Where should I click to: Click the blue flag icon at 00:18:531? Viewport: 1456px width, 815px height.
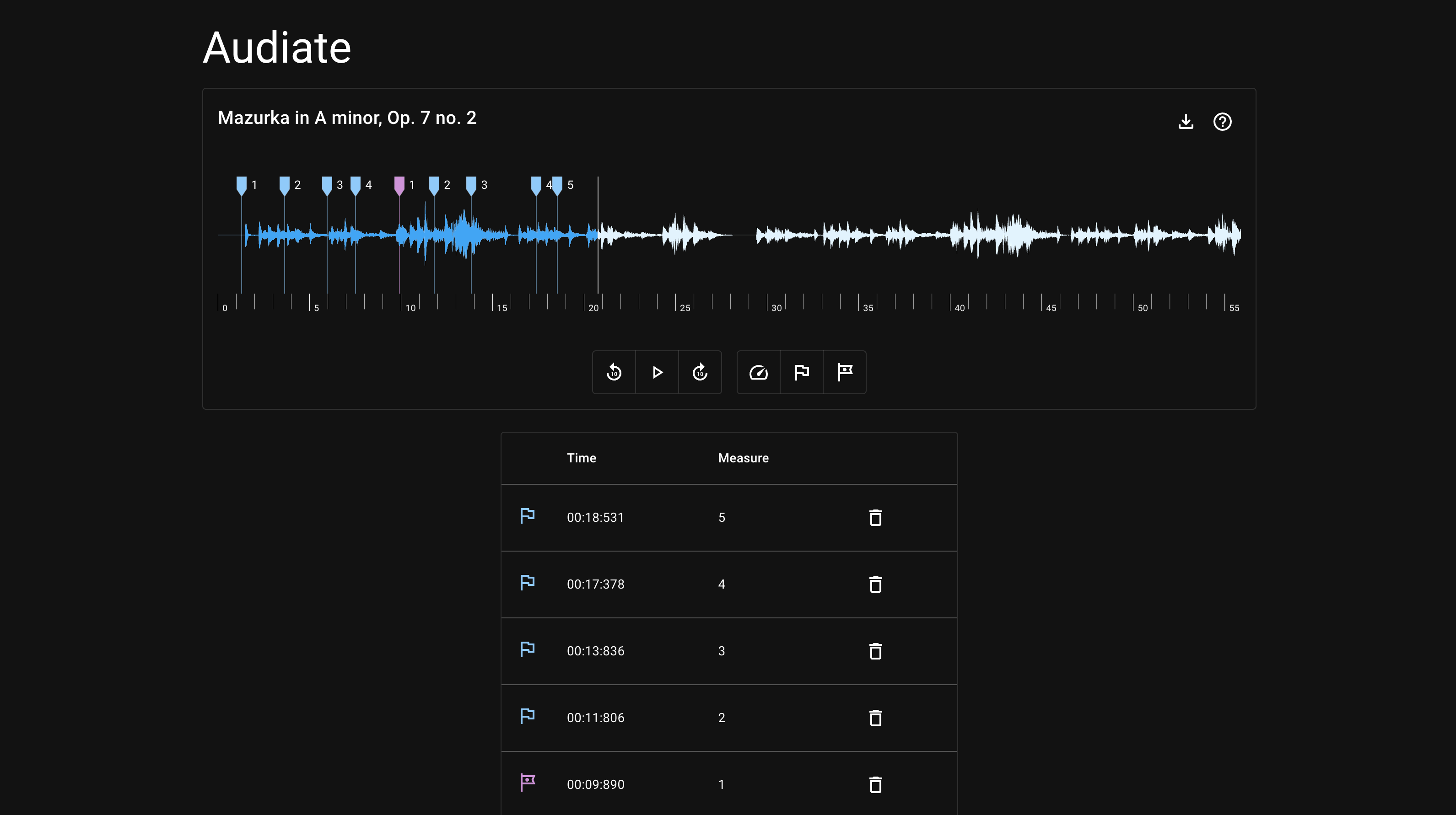coord(527,515)
